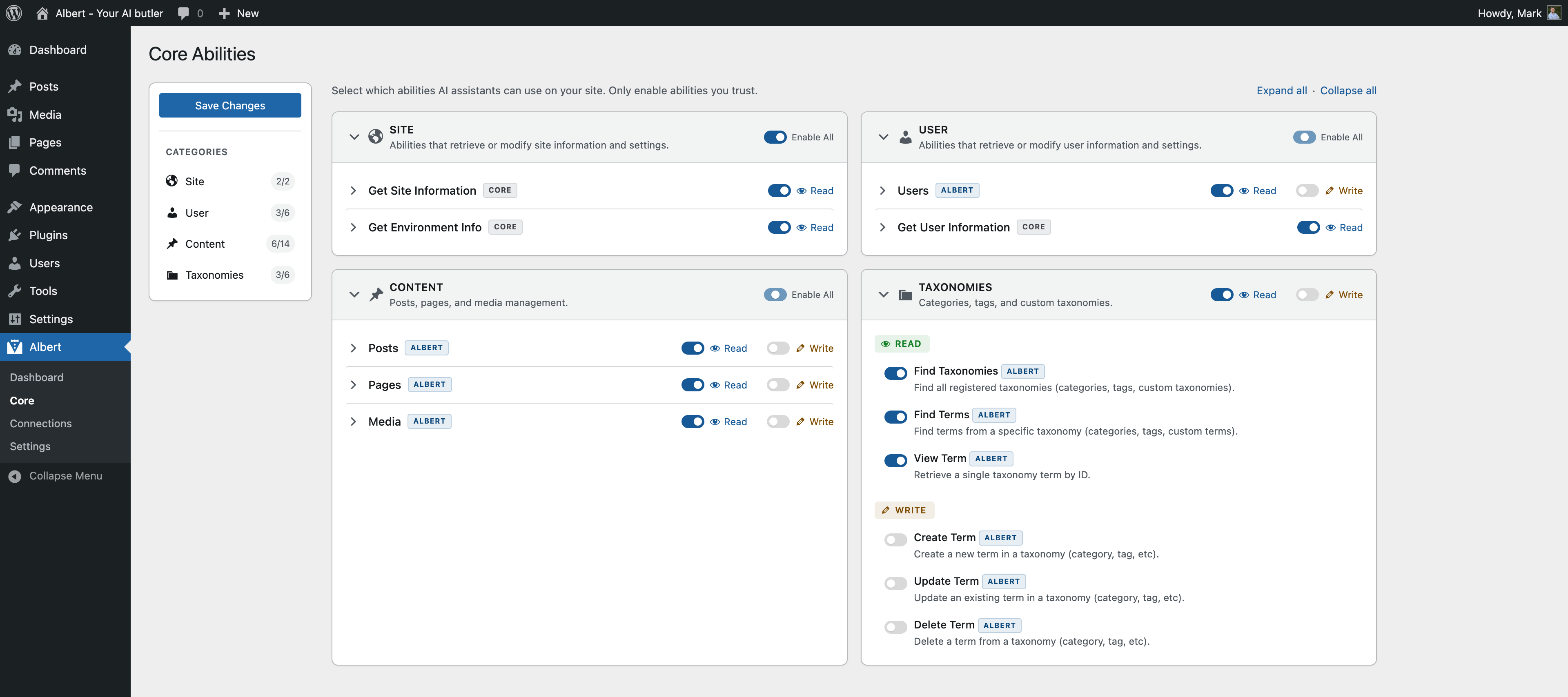Click the Media icon in sidebar
The width and height of the screenshot is (1568, 697).
15,115
